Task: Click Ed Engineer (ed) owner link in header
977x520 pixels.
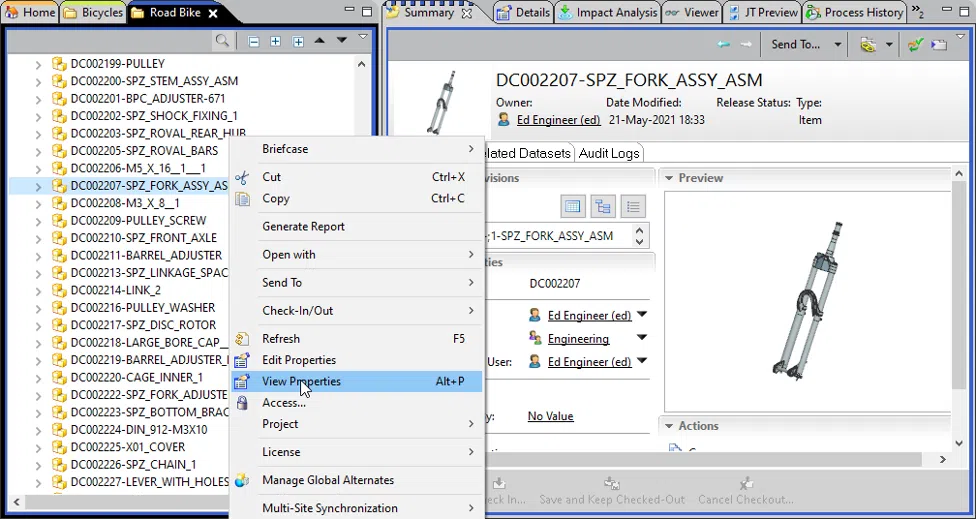Action: coord(558,120)
